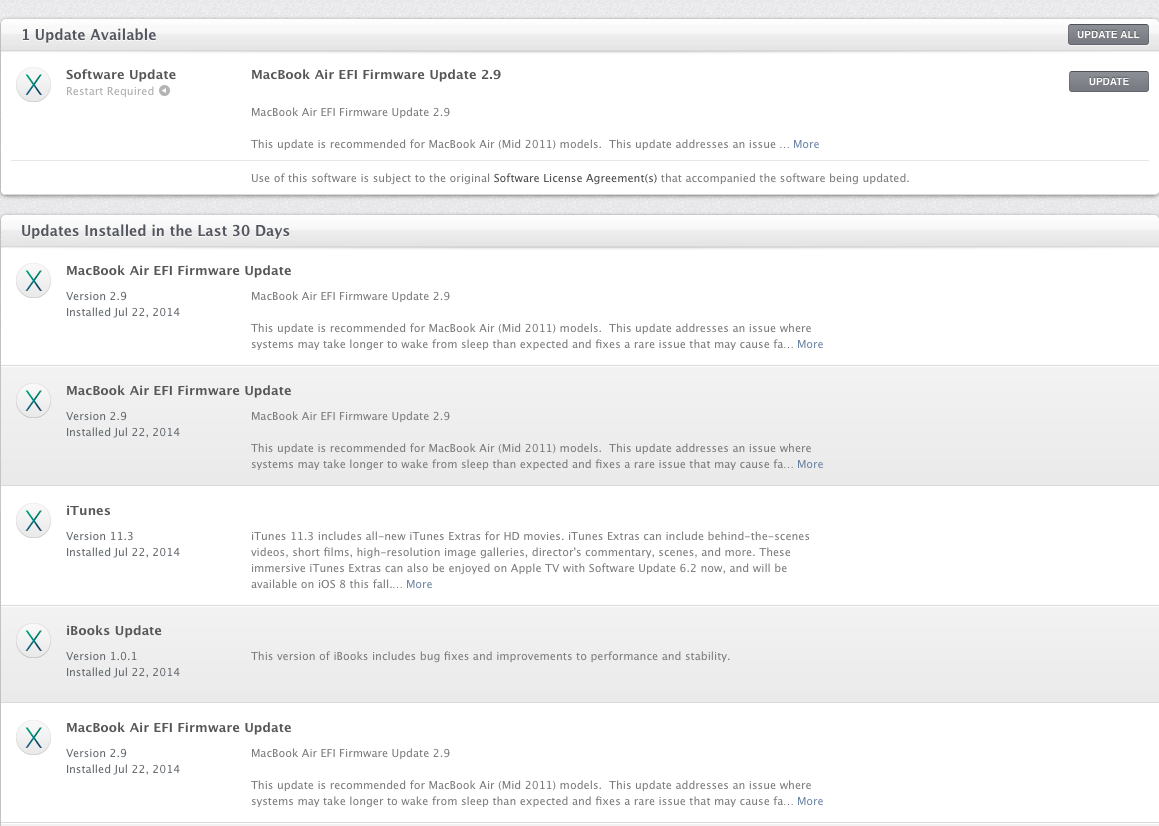This screenshot has width=1159, height=826.
Task: Click 'Updates Installed in the Last 30 Days' heading
Action: point(155,231)
